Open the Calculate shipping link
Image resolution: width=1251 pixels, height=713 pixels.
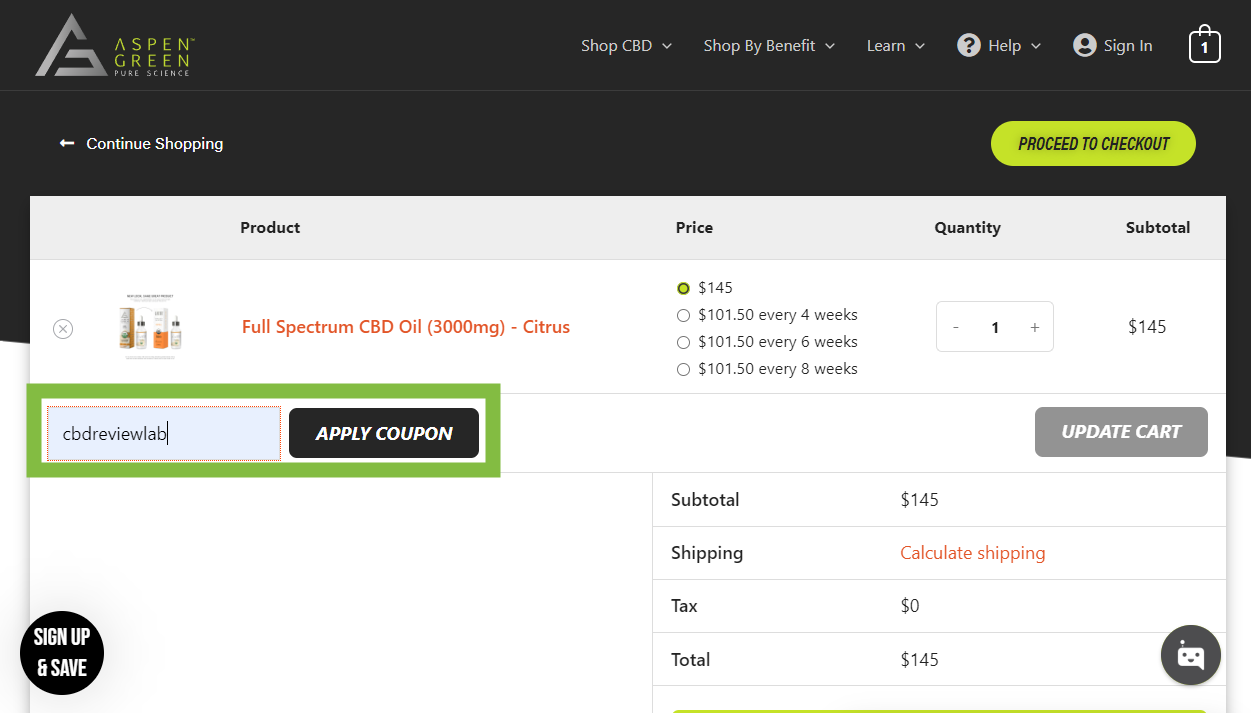[973, 553]
